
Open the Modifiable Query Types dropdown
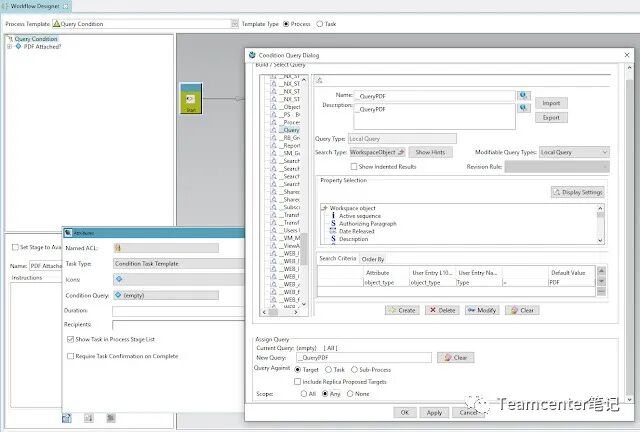[604, 152]
